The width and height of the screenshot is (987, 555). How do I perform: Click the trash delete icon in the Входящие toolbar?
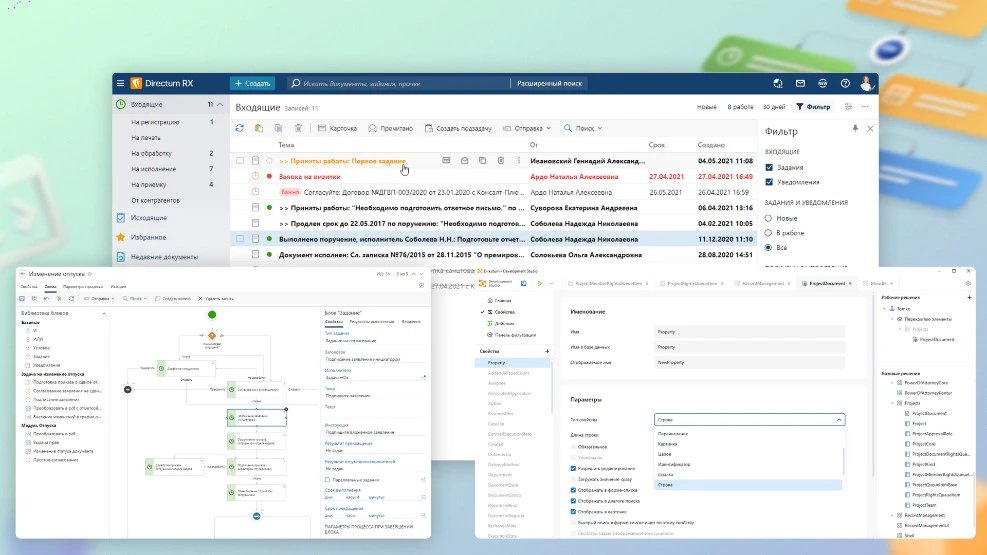tap(298, 128)
